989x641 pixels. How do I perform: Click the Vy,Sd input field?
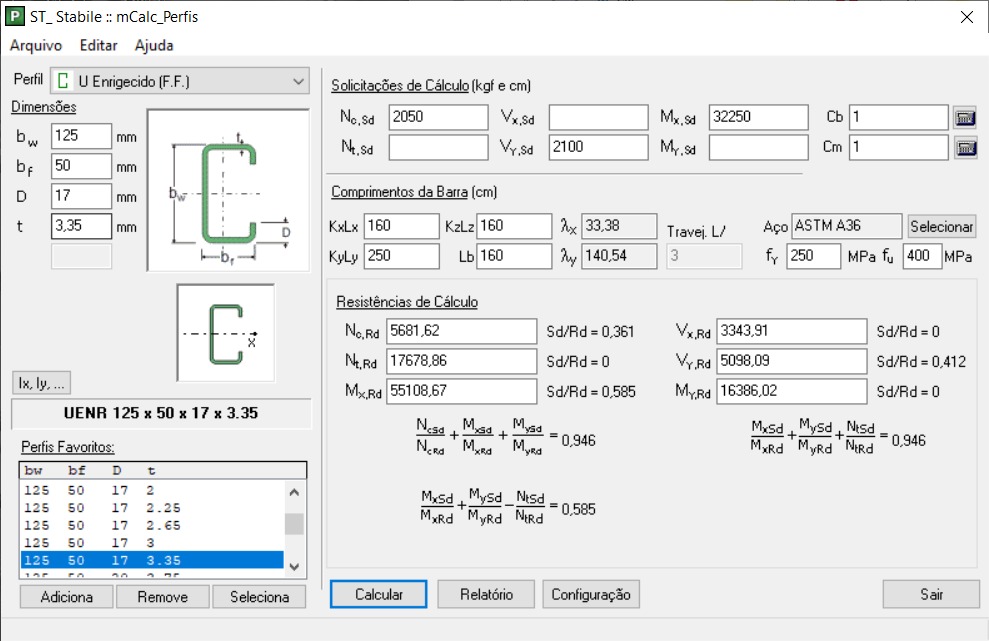(x=599, y=148)
